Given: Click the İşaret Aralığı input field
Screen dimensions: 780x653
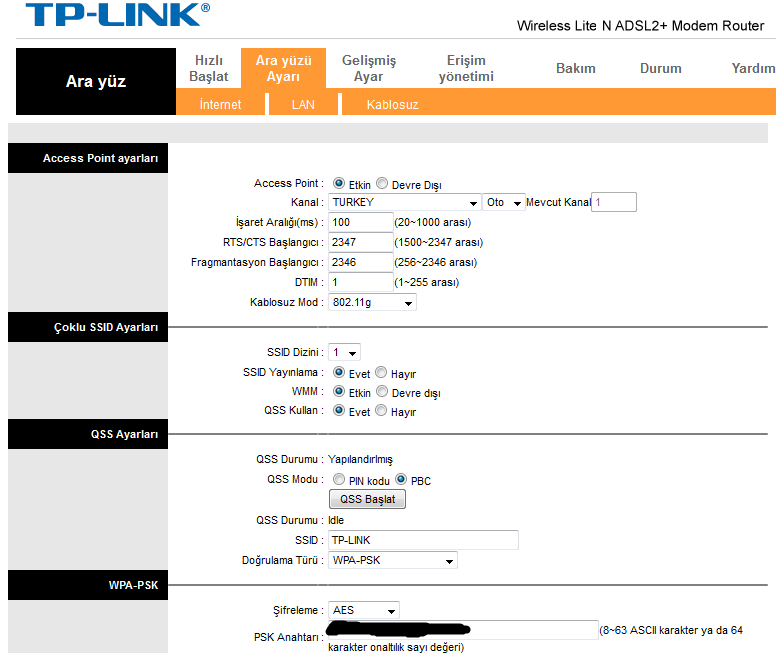Looking at the screenshot, I should [361, 222].
